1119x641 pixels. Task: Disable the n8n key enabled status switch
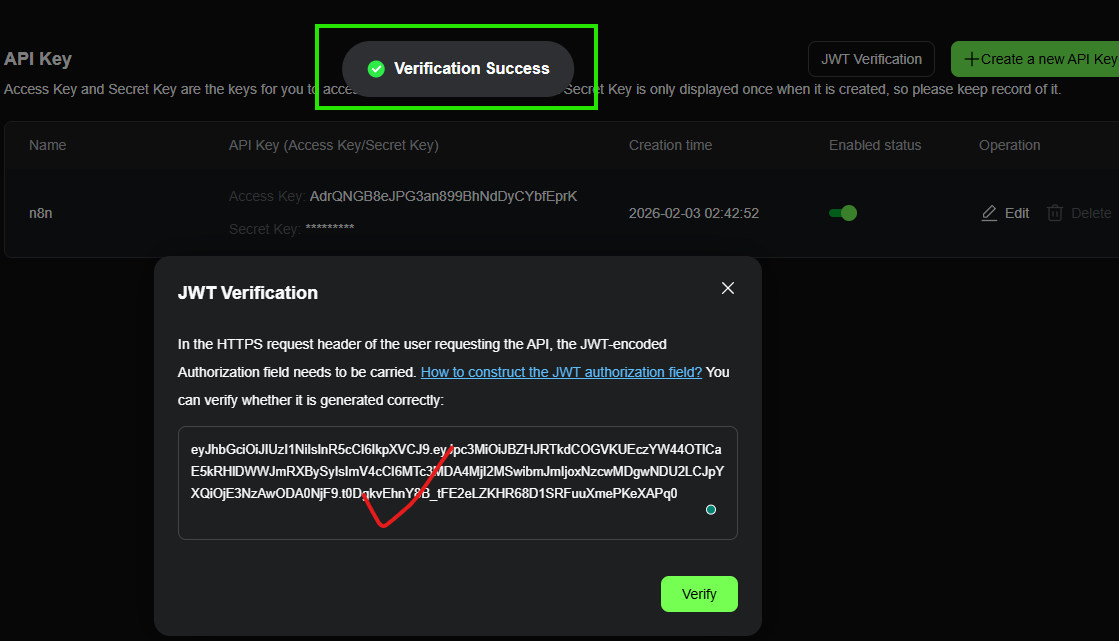pyautogui.click(x=843, y=213)
